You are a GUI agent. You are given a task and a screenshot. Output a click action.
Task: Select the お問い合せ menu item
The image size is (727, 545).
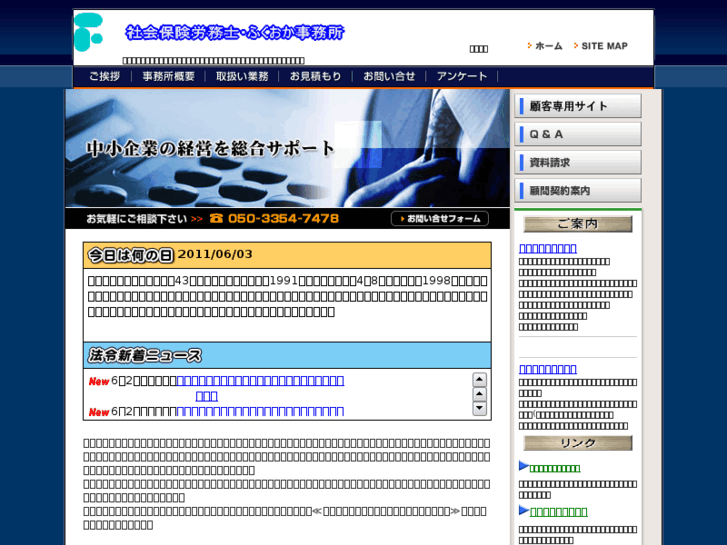389,77
